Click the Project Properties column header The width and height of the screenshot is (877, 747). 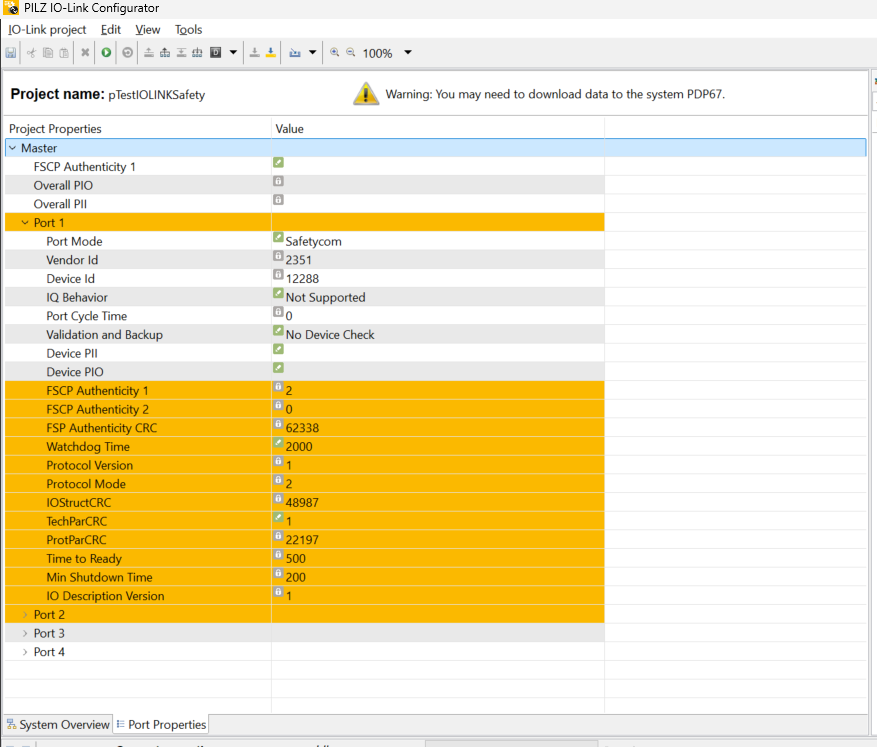pyautogui.click(x=55, y=129)
